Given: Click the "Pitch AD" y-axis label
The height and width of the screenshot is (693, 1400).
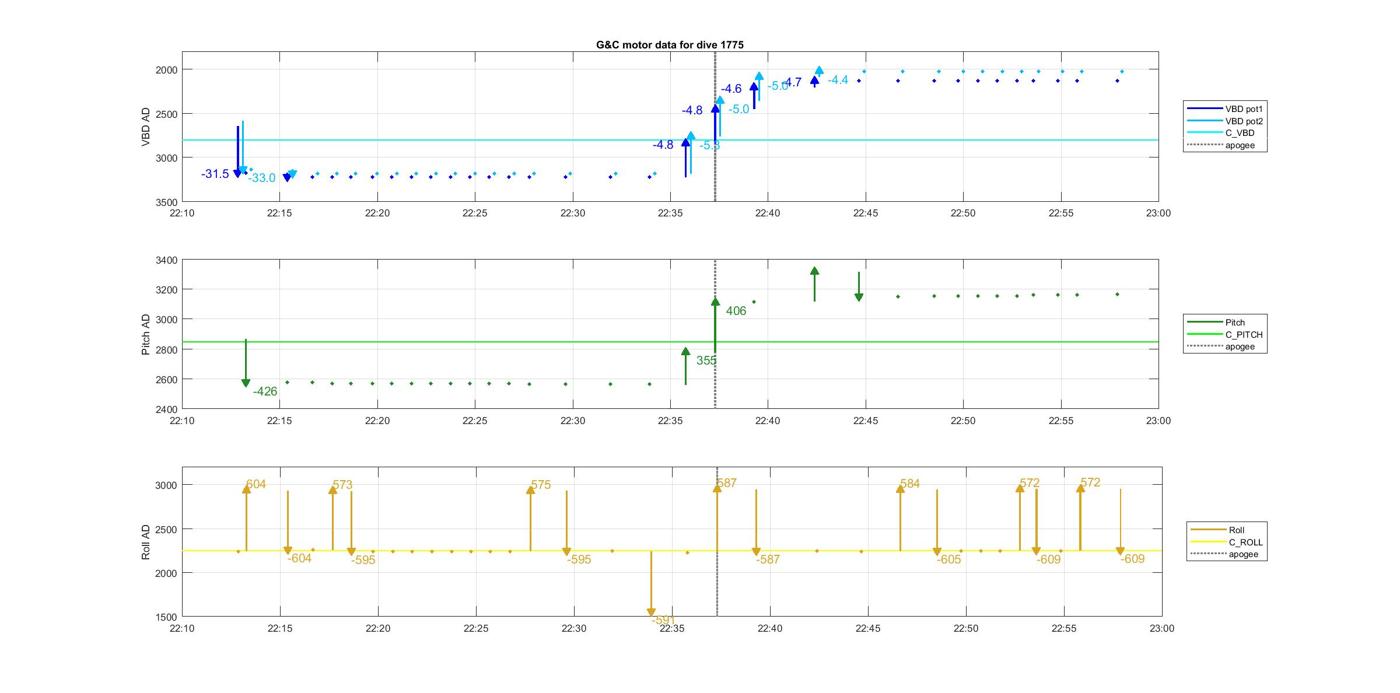Looking at the screenshot, I should click(146, 333).
